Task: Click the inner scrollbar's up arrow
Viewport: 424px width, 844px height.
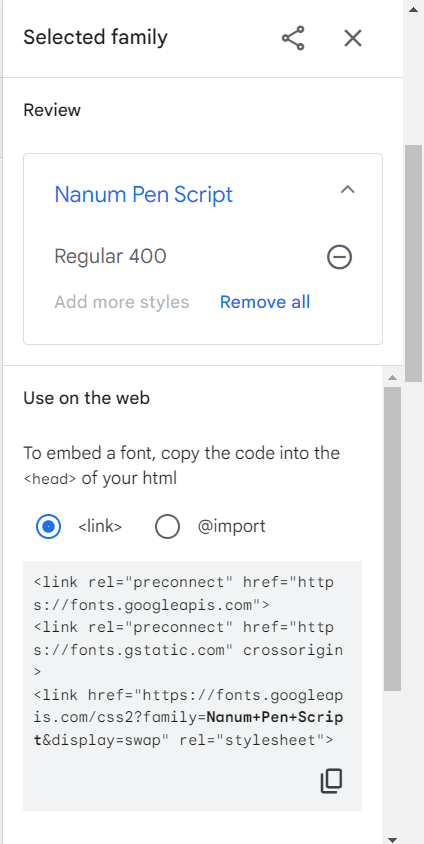Action: click(392, 377)
